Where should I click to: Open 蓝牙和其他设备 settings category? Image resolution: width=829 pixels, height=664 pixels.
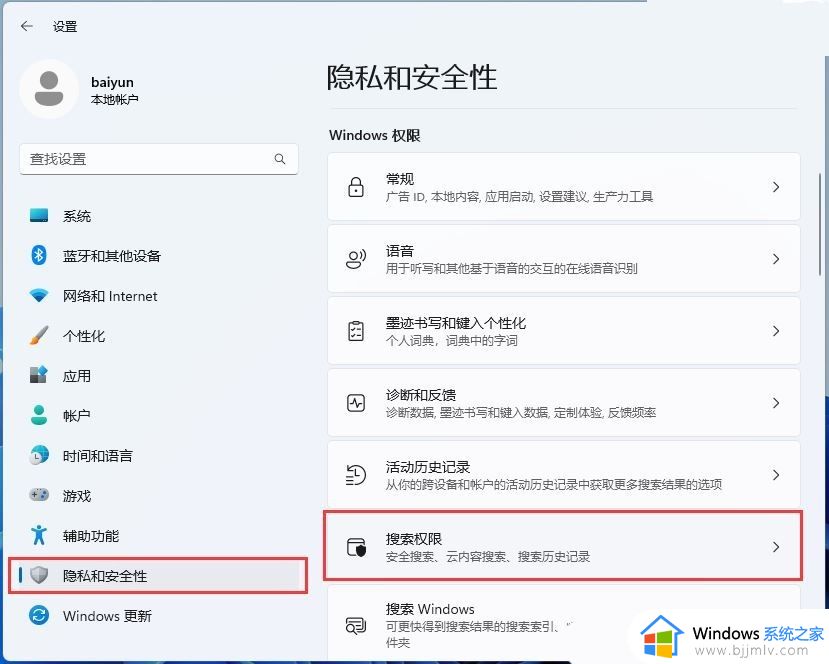coord(159,256)
